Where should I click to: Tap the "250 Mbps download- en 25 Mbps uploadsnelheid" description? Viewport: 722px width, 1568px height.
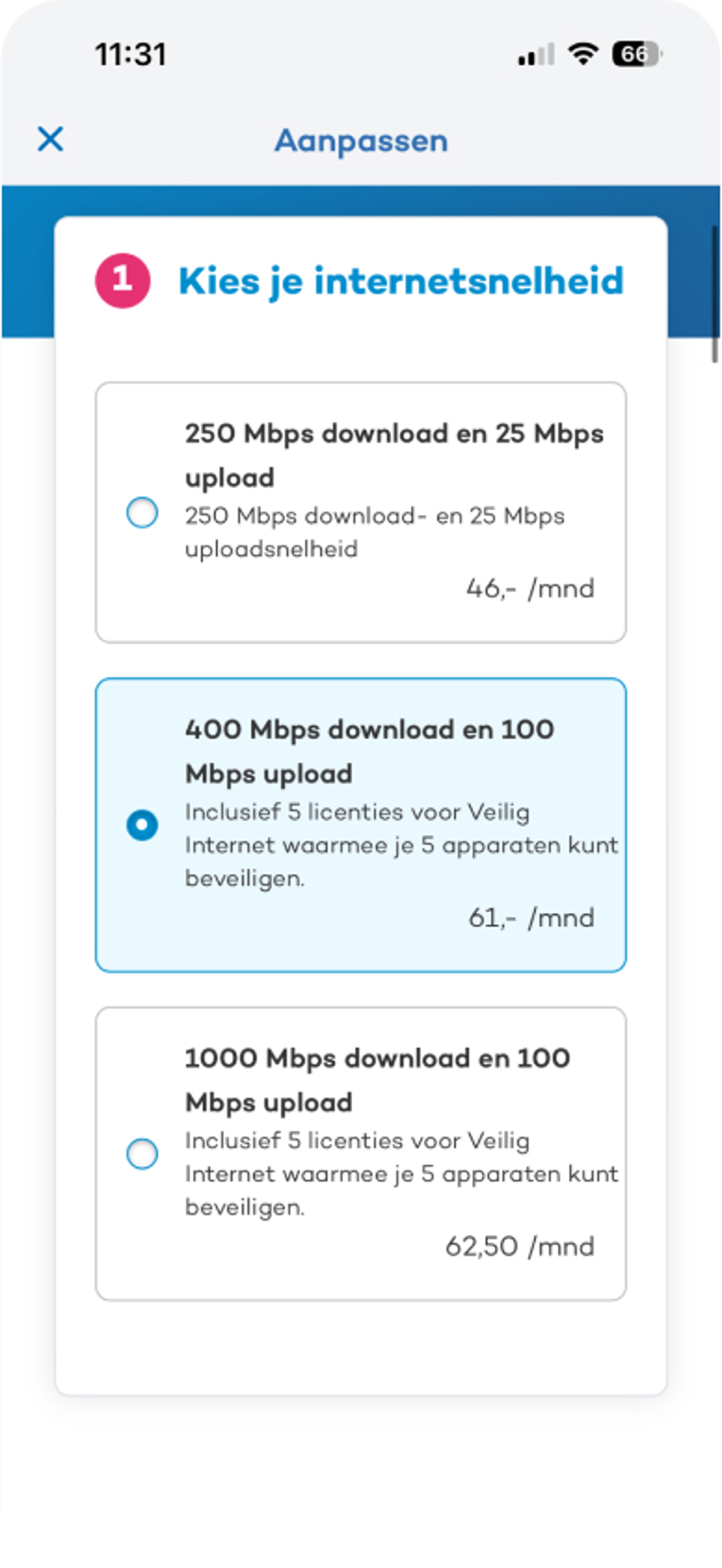pyautogui.click(x=374, y=532)
